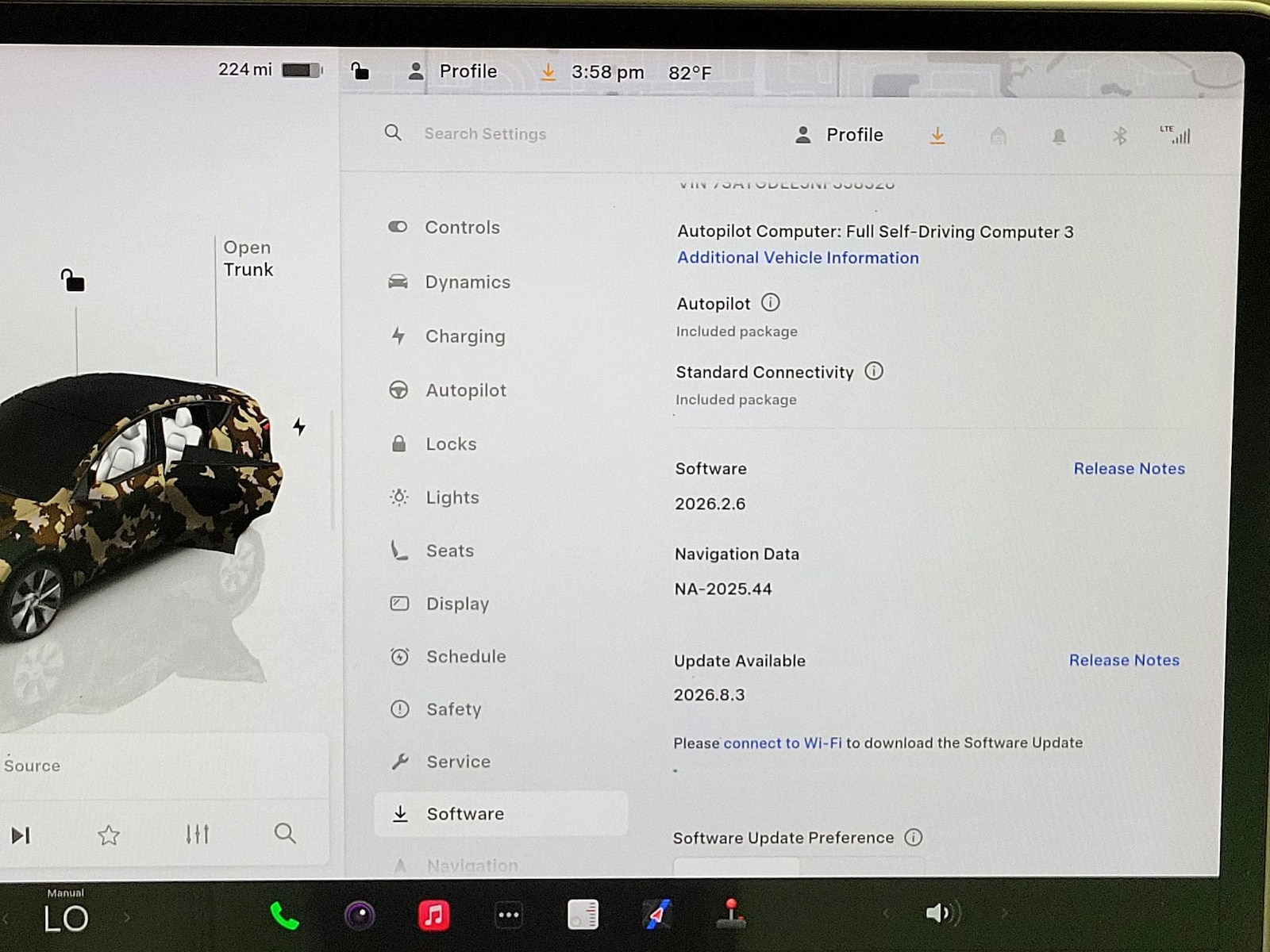Open the white notes app in dock

pos(583,915)
